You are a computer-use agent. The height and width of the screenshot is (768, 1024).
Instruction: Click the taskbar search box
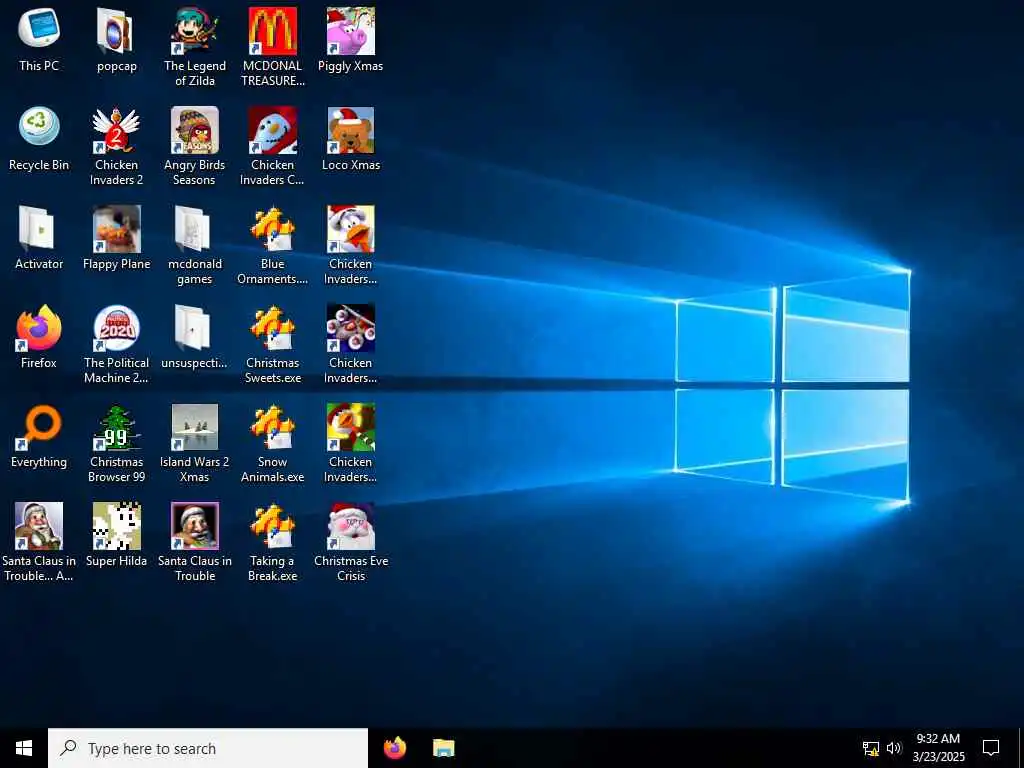pyautogui.click(x=208, y=748)
